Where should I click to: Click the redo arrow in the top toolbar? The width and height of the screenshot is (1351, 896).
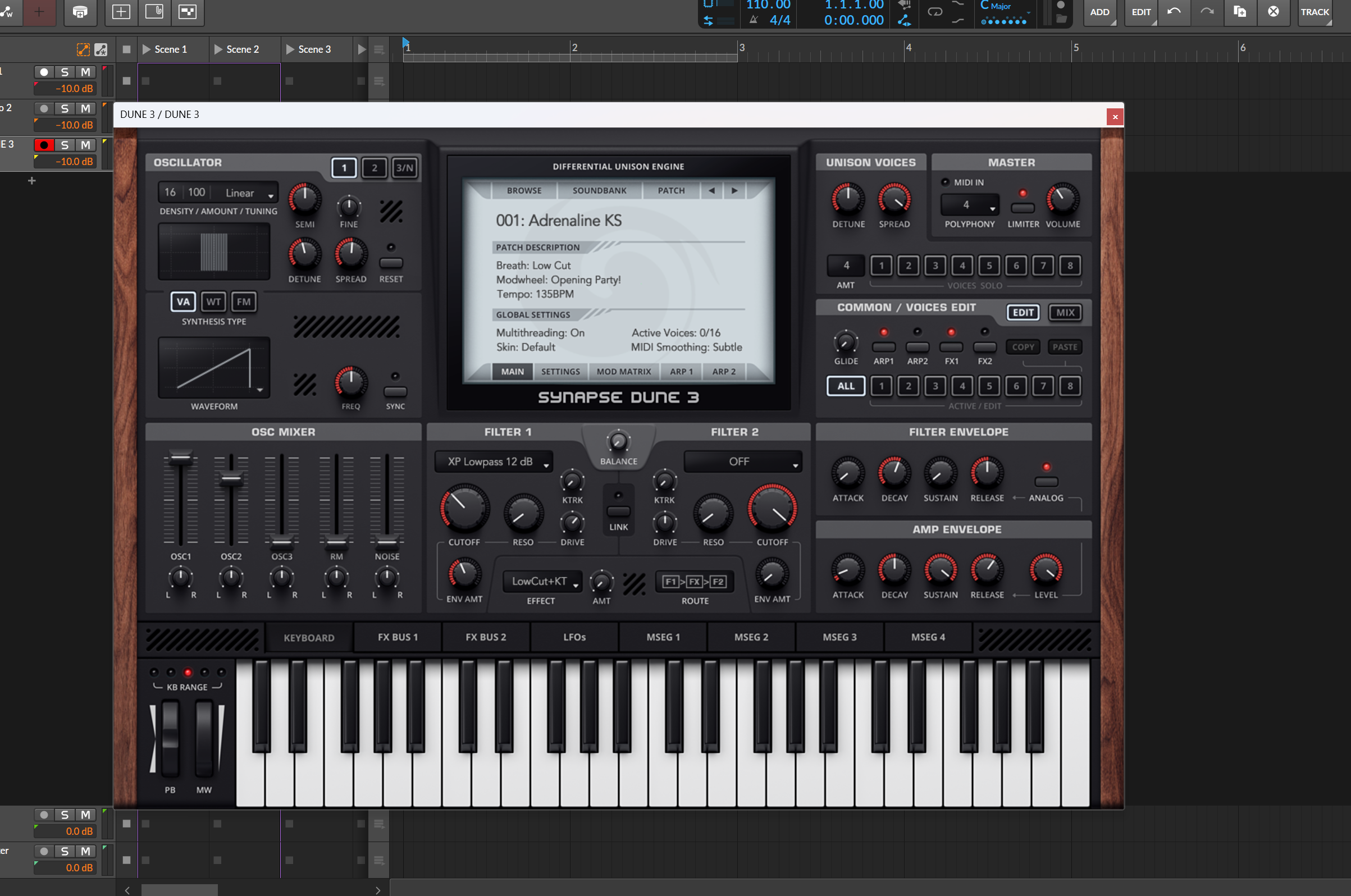(x=1207, y=11)
